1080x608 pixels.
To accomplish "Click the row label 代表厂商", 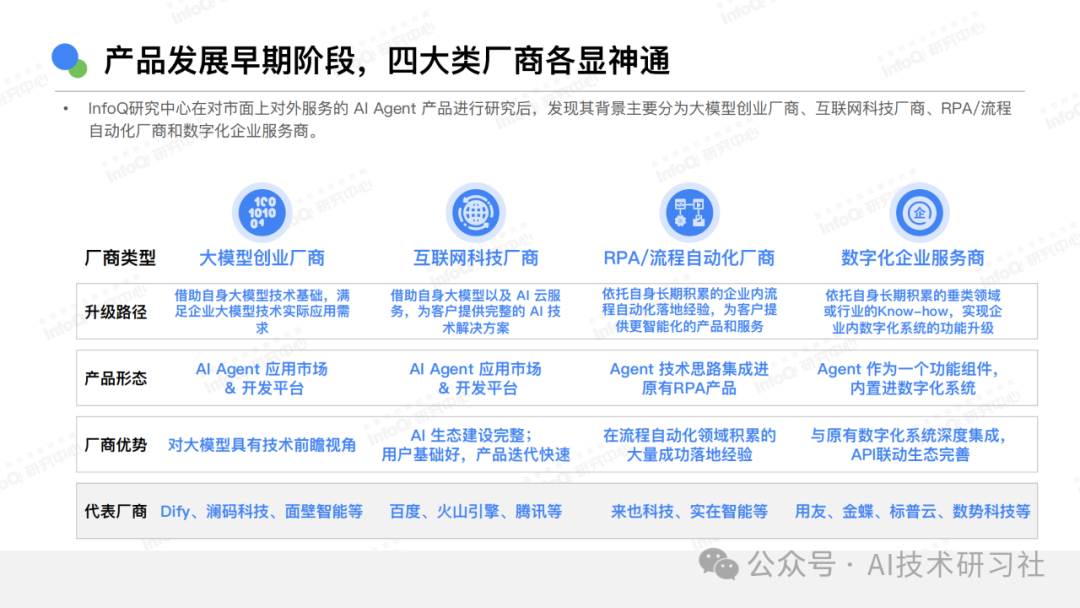I will (x=116, y=512).
